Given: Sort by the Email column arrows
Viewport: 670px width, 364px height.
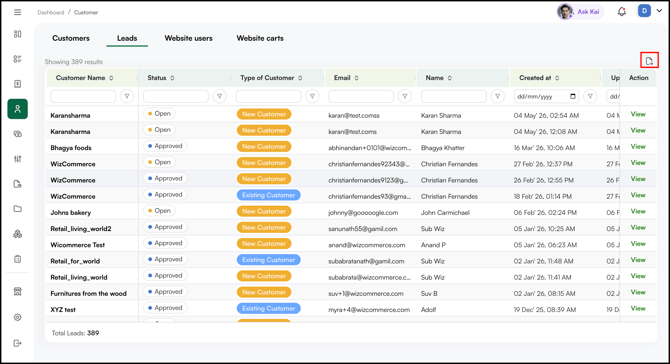Looking at the screenshot, I should 356,78.
